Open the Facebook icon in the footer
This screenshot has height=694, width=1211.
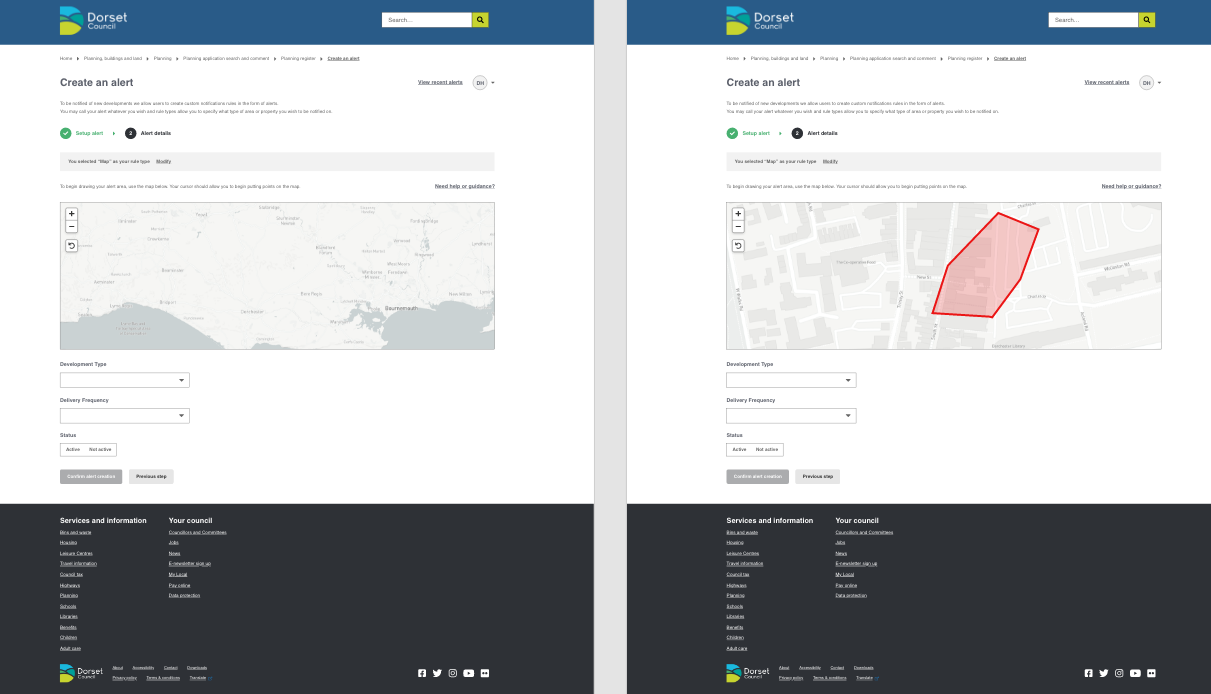coord(421,673)
